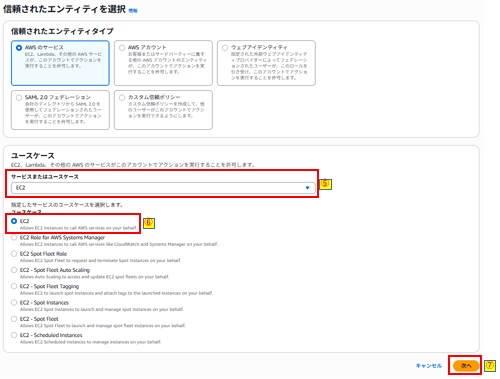Screen dimensions: 500x379
Task: Pick the EC2 - Spot Fleet Tagging option
Action: [14, 286]
